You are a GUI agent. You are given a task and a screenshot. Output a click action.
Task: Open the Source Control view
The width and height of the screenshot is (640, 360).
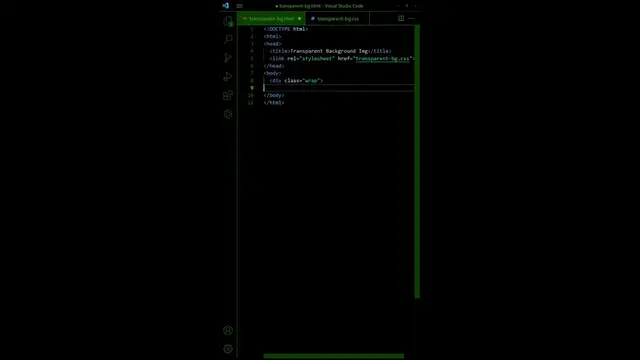click(x=228, y=58)
